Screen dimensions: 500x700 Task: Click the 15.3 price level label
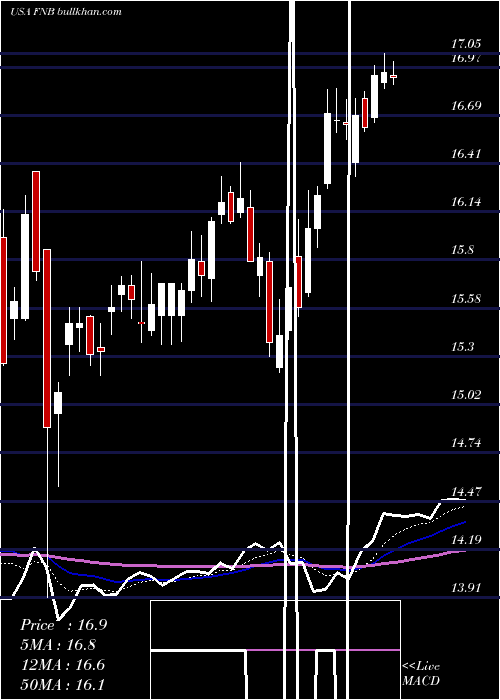(x=462, y=346)
